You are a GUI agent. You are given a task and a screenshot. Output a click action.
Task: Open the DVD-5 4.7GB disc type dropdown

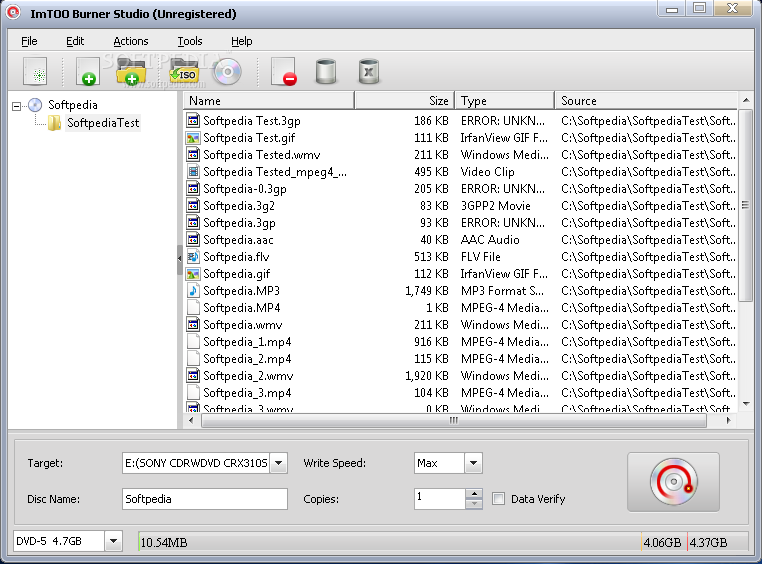(113, 541)
